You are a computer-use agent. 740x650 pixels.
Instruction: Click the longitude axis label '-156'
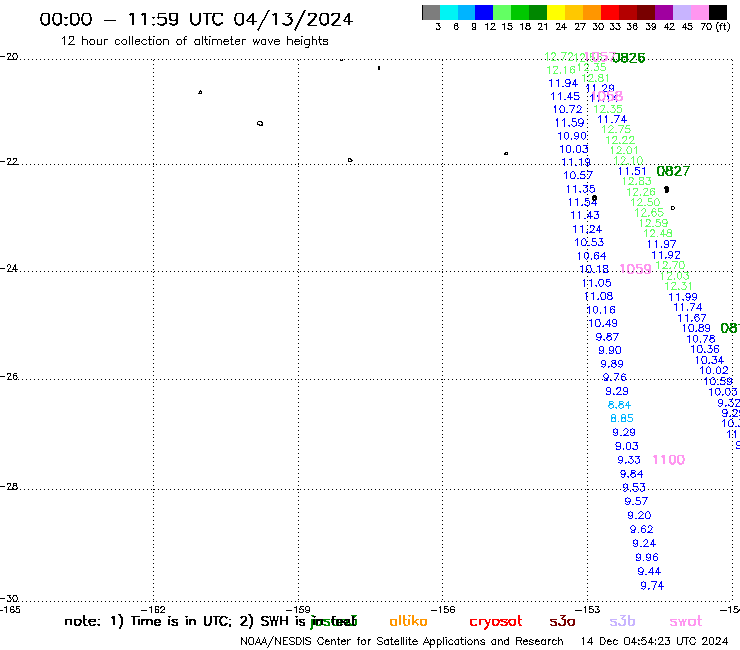point(443,609)
